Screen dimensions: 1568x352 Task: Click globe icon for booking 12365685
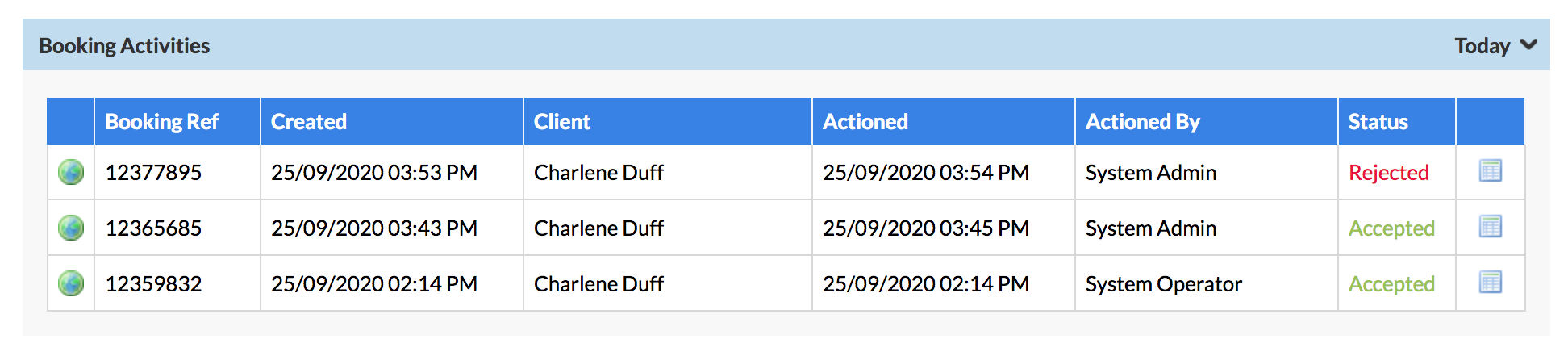[71, 228]
